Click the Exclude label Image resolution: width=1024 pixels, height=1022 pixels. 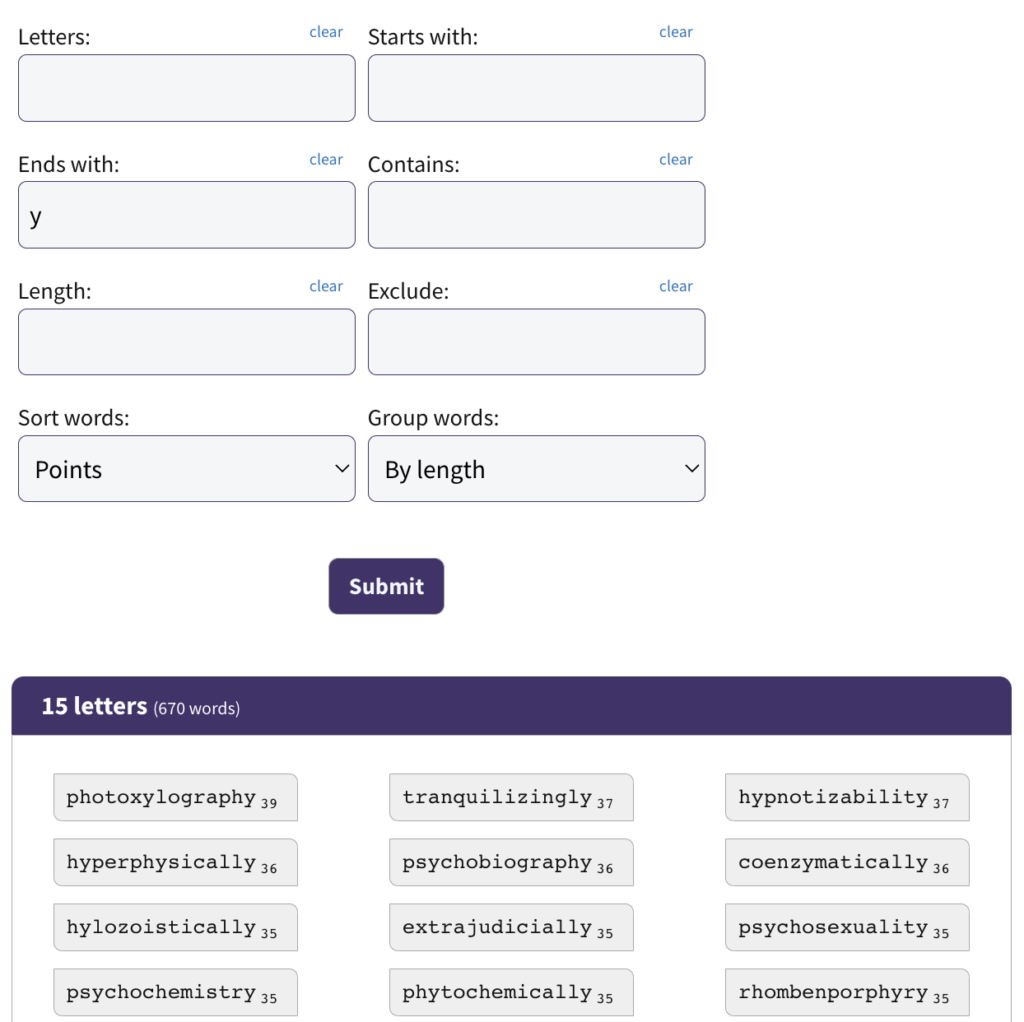(x=408, y=291)
